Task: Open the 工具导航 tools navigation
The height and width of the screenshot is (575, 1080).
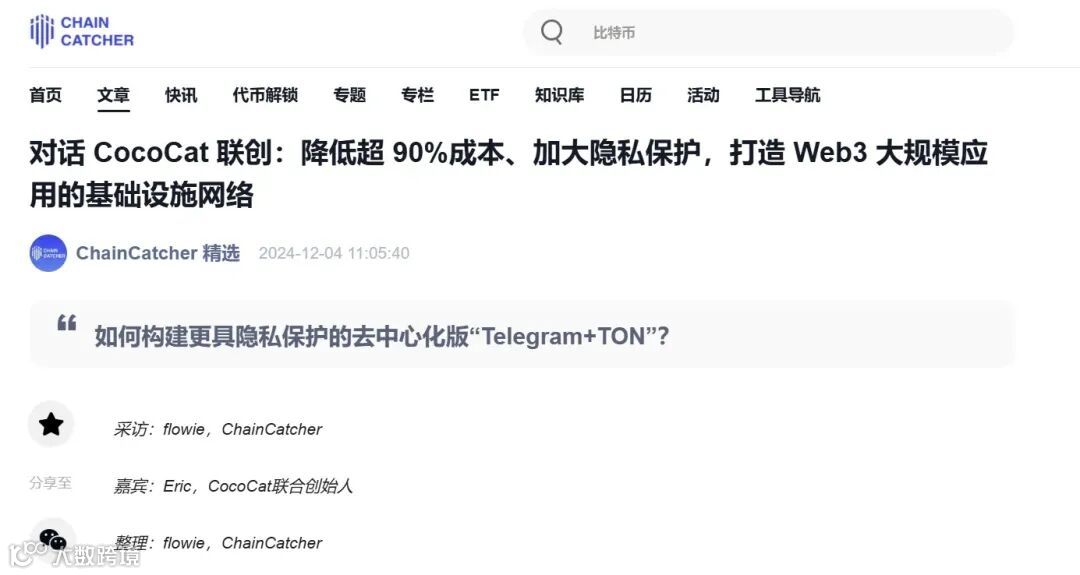Action: pyautogui.click(x=788, y=95)
